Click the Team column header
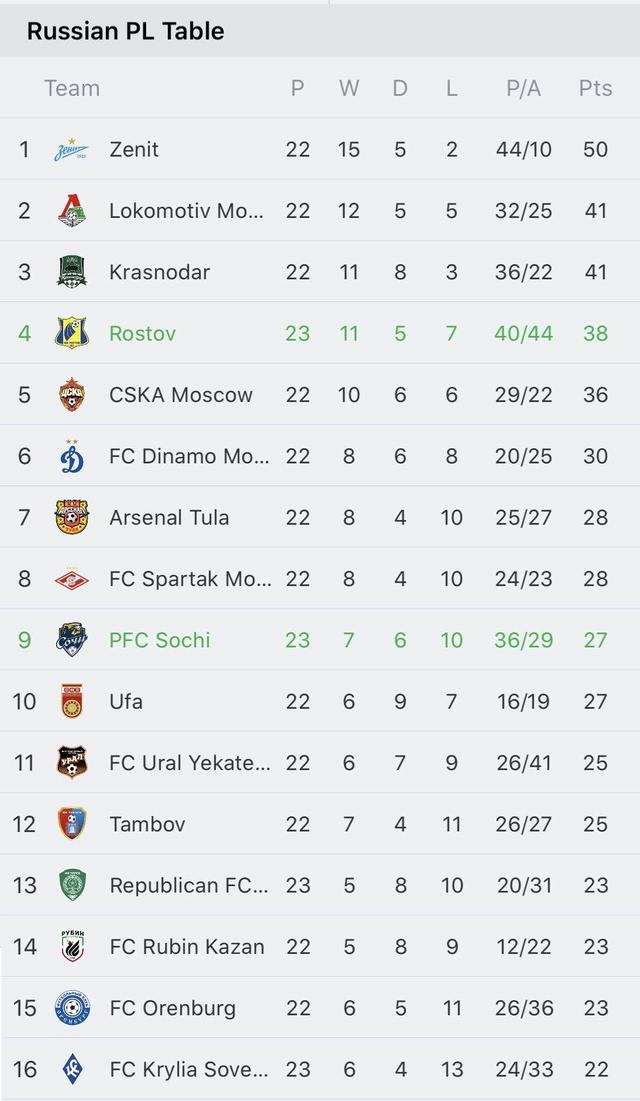 72,88
